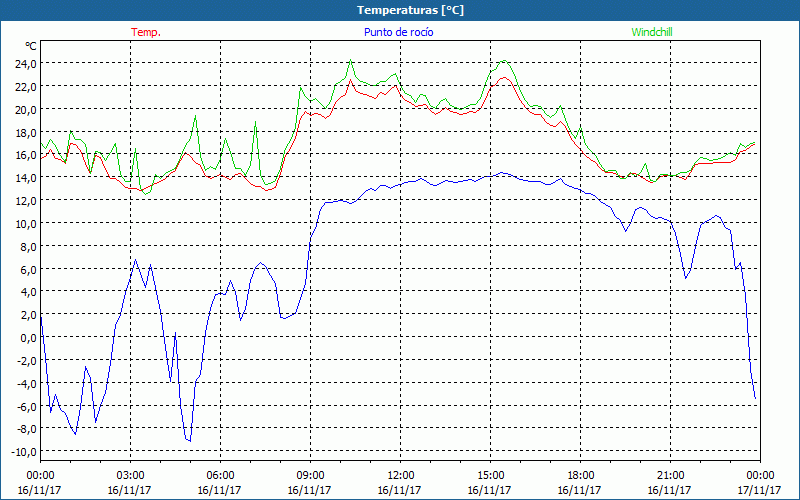800x500 pixels.
Task: Click the '18,0' y-axis value
Action: [26, 133]
